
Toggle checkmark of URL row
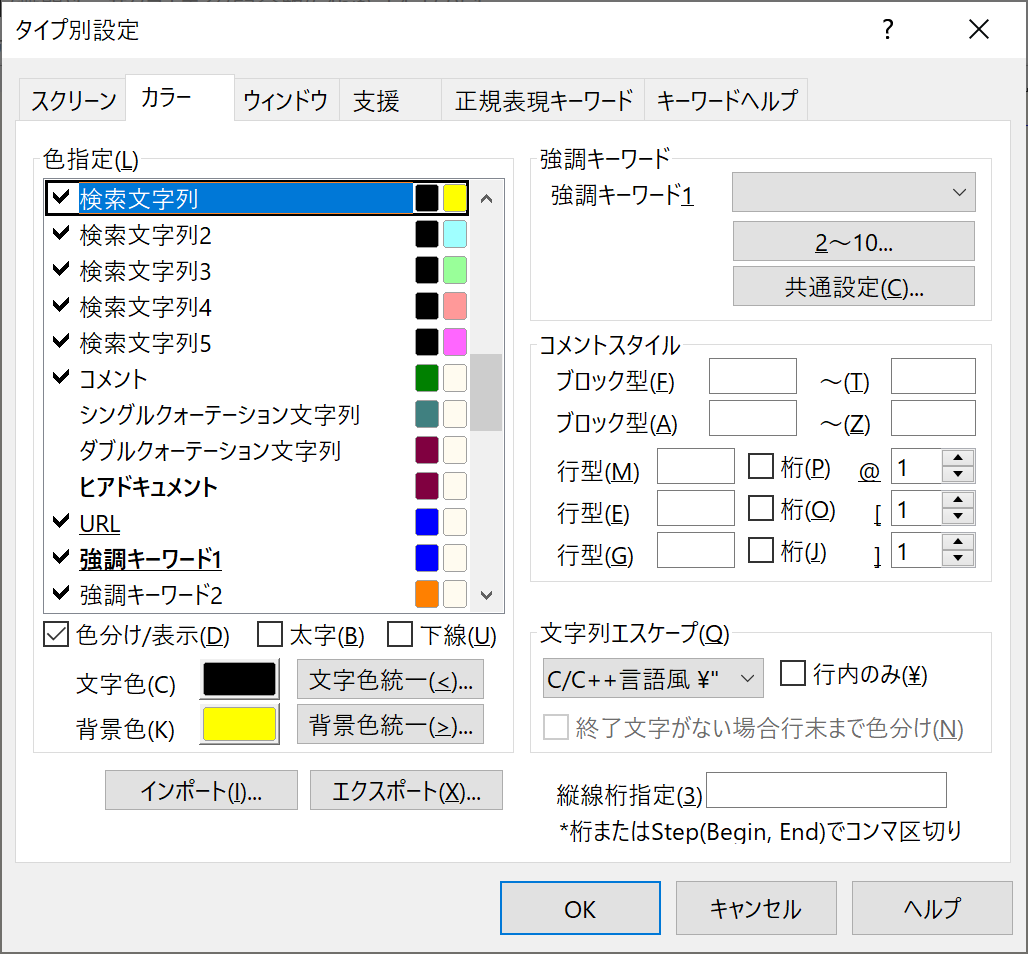(x=61, y=521)
